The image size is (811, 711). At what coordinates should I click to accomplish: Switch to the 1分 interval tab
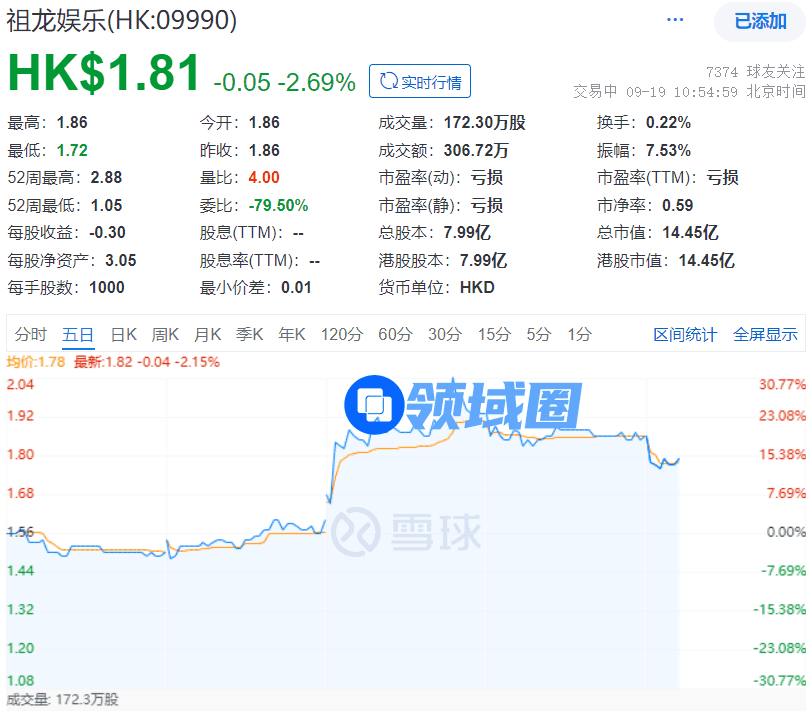click(579, 335)
